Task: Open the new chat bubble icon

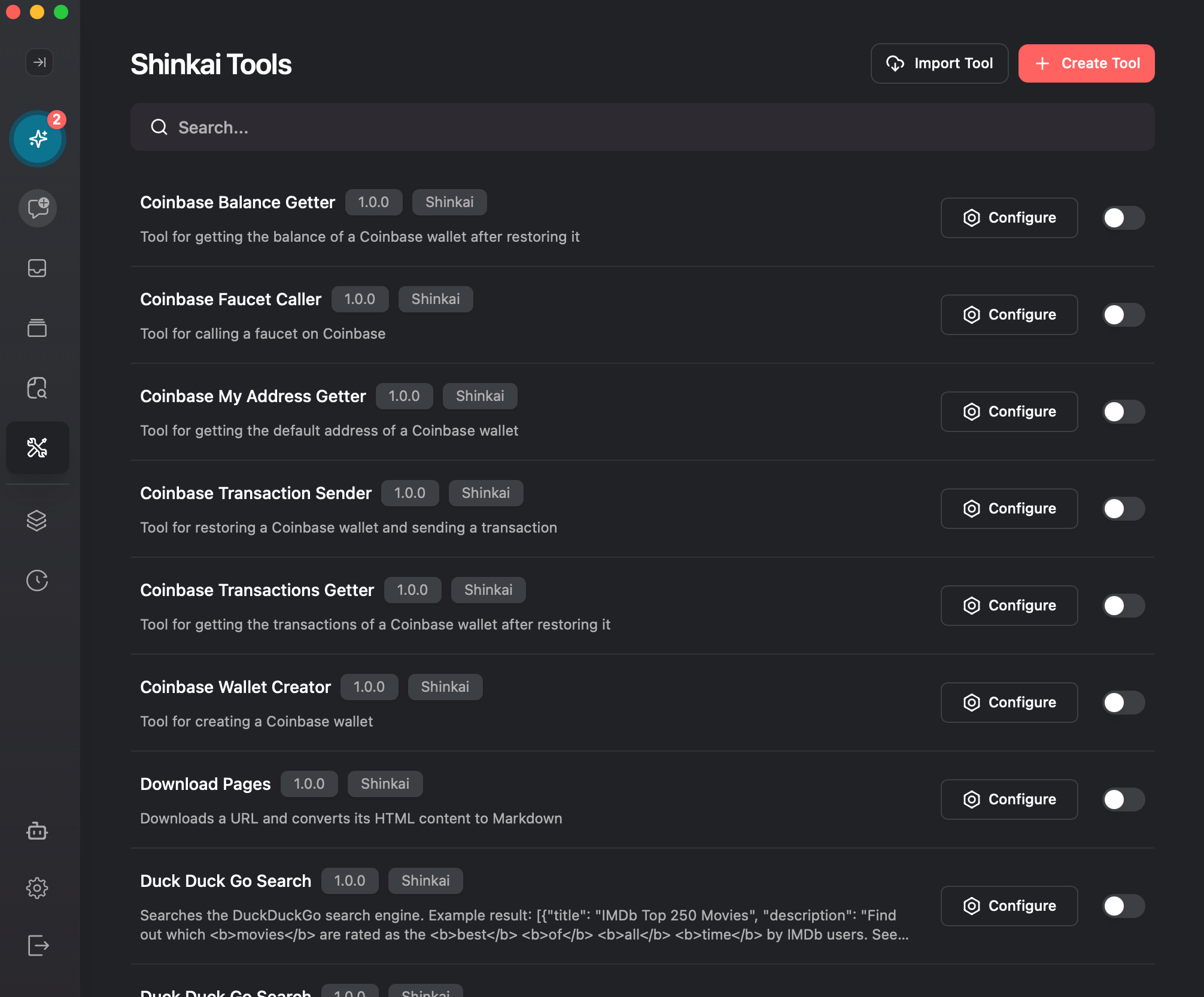Action: (x=38, y=208)
